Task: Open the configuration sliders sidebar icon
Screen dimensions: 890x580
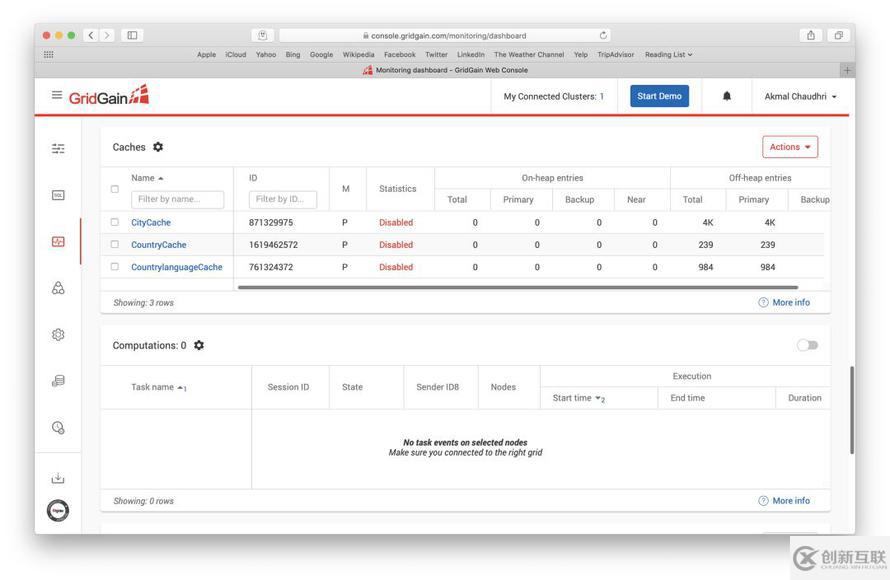Action: 58,149
